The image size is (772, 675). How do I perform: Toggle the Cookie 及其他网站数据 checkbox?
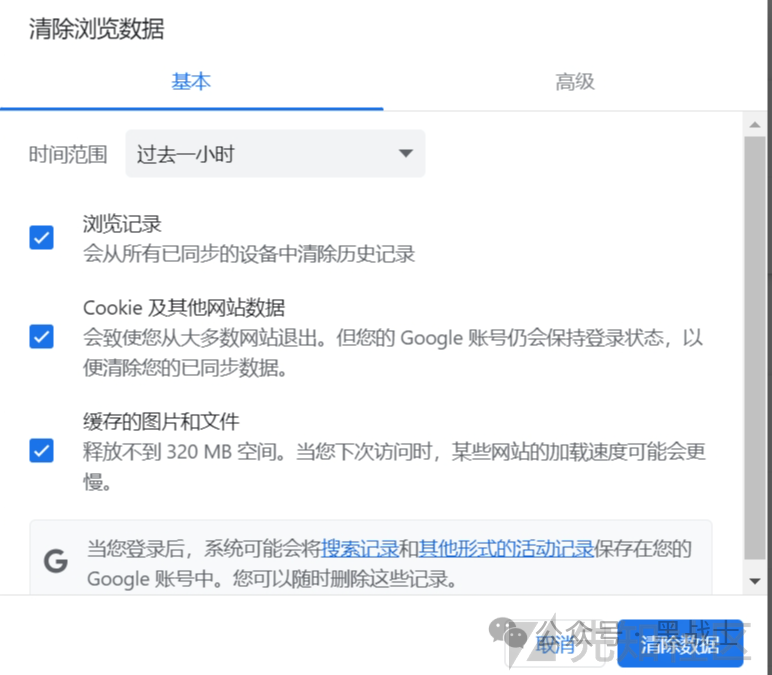click(x=41, y=336)
